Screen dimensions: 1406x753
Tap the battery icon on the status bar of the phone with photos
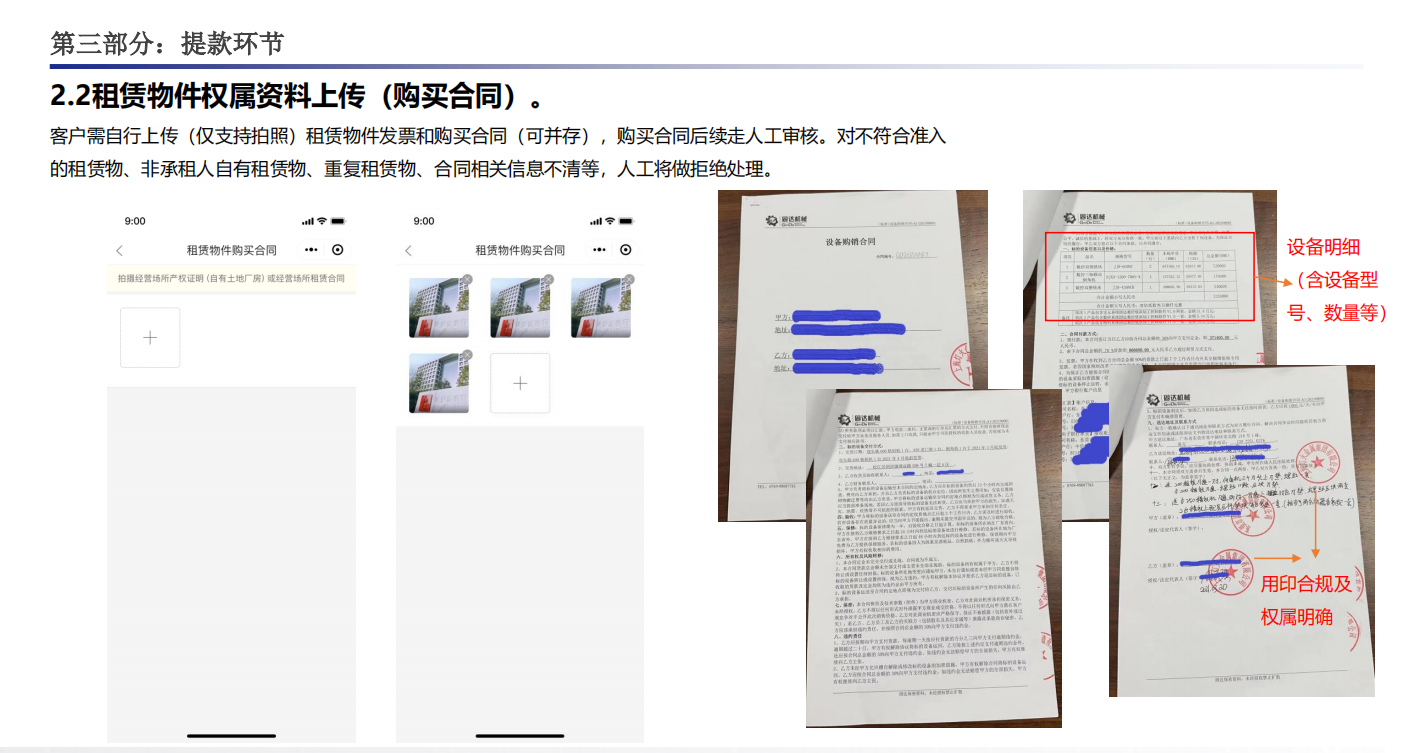tap(626, 221)
